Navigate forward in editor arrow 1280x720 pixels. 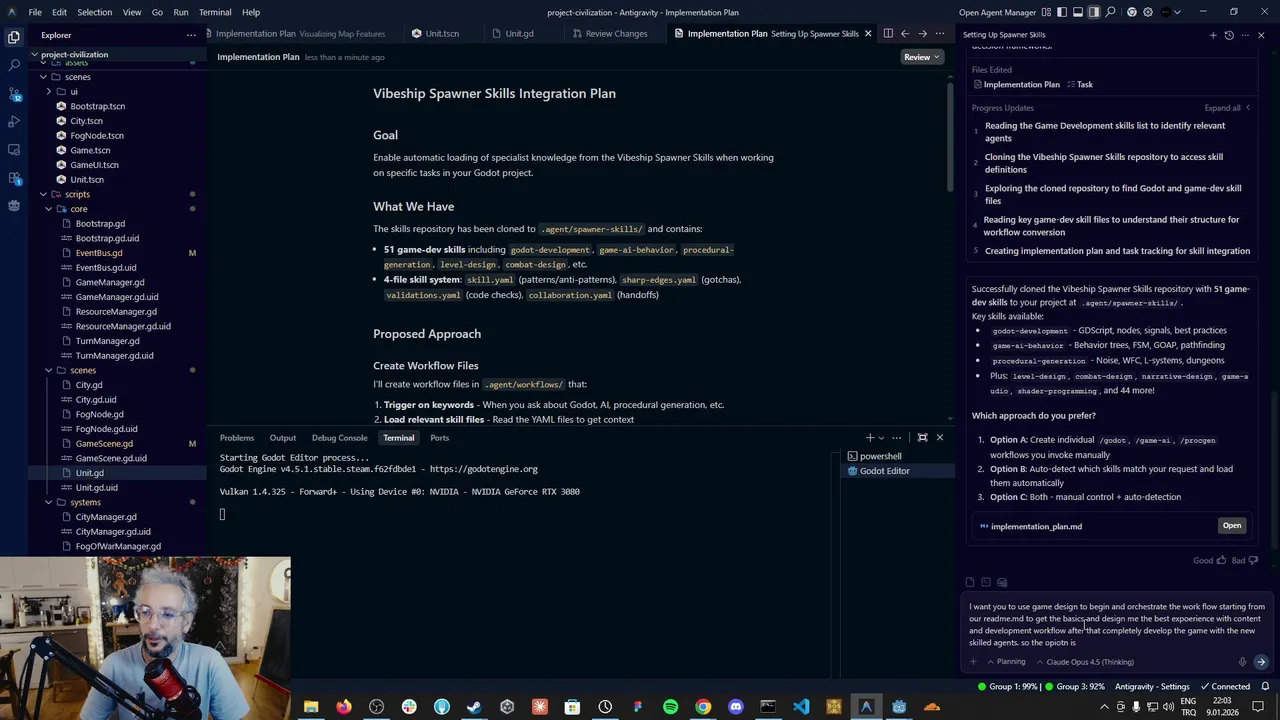tap(922, 33)
